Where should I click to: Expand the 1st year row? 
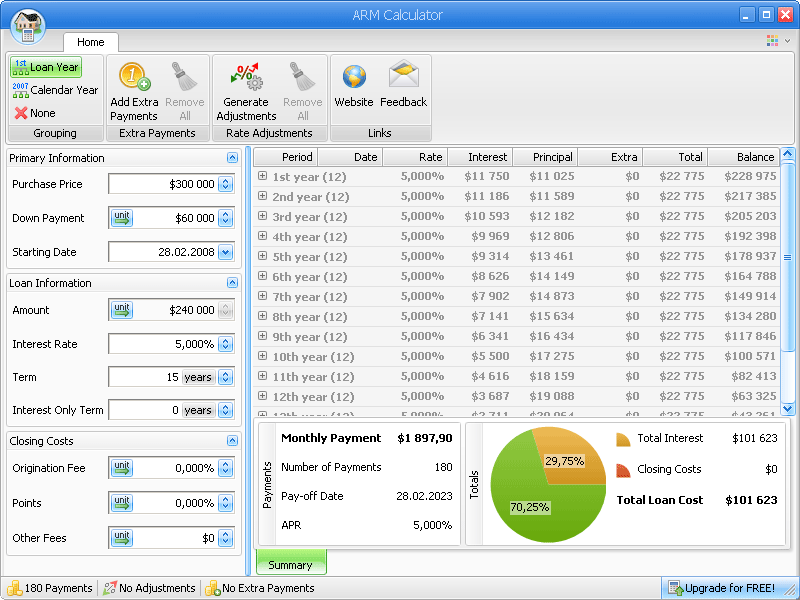(262, 176)
